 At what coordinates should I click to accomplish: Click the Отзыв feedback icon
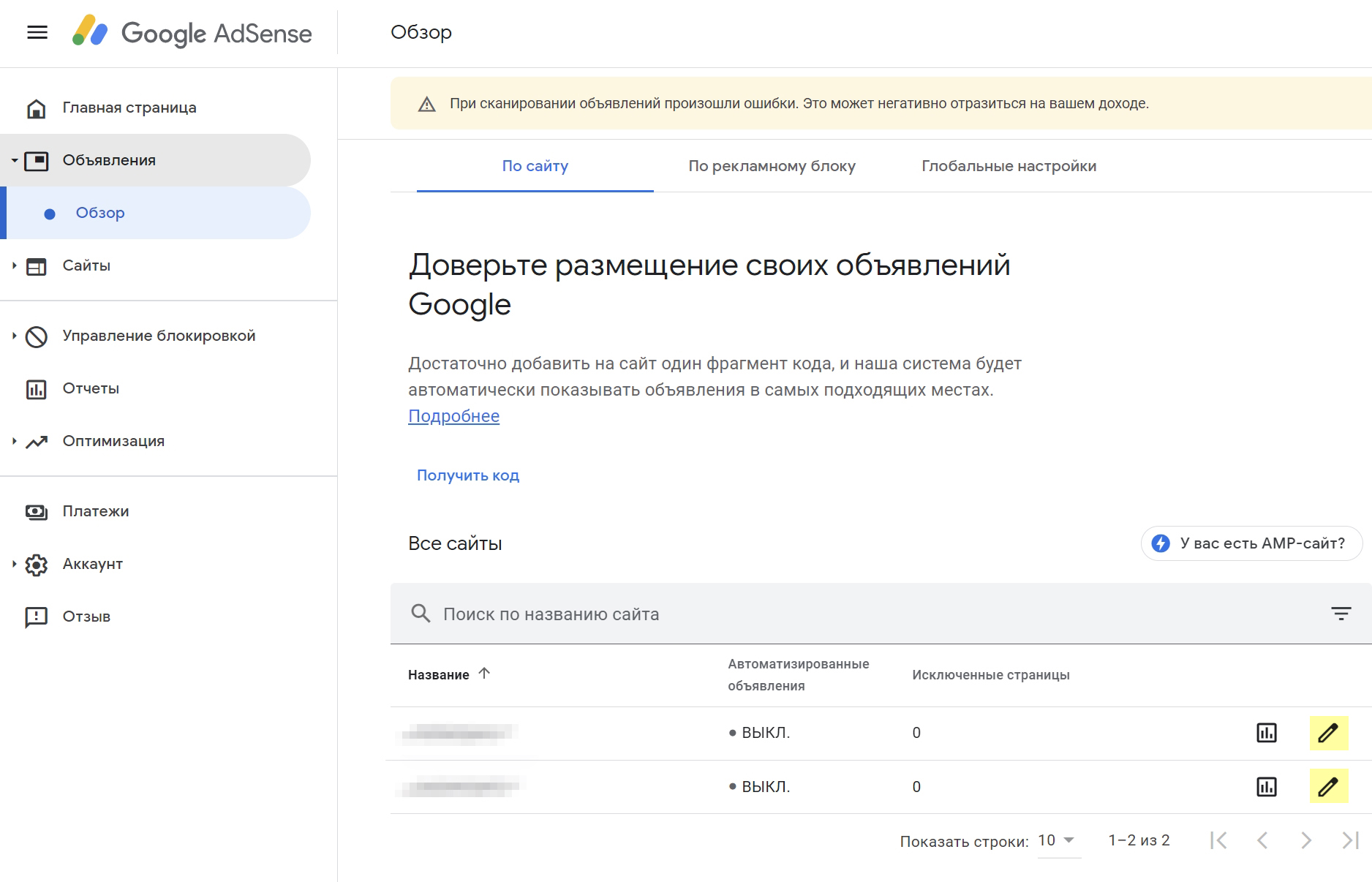[36, 617]
